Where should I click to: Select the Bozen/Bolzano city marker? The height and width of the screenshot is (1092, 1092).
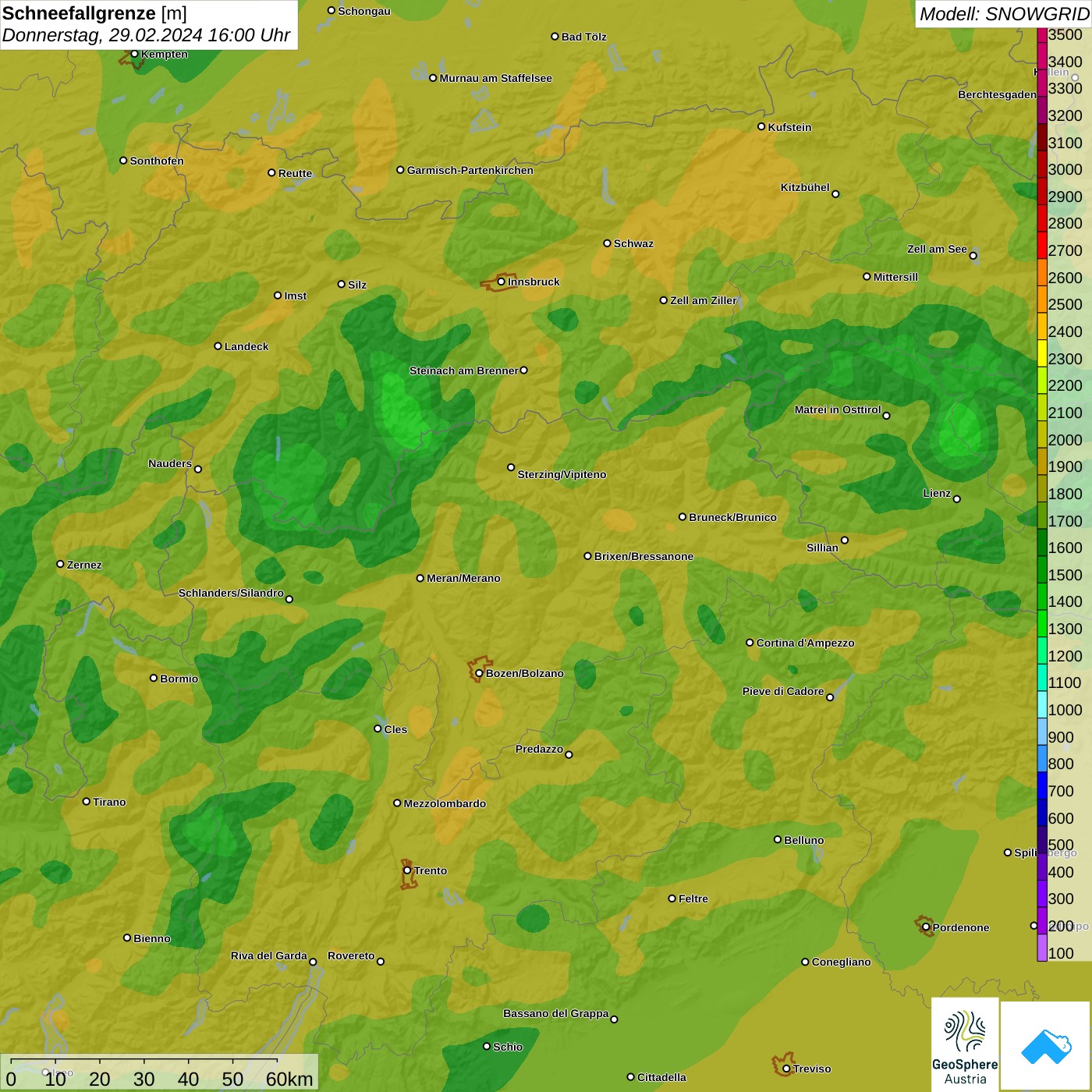pyautogui.click(x=479, y=673)
